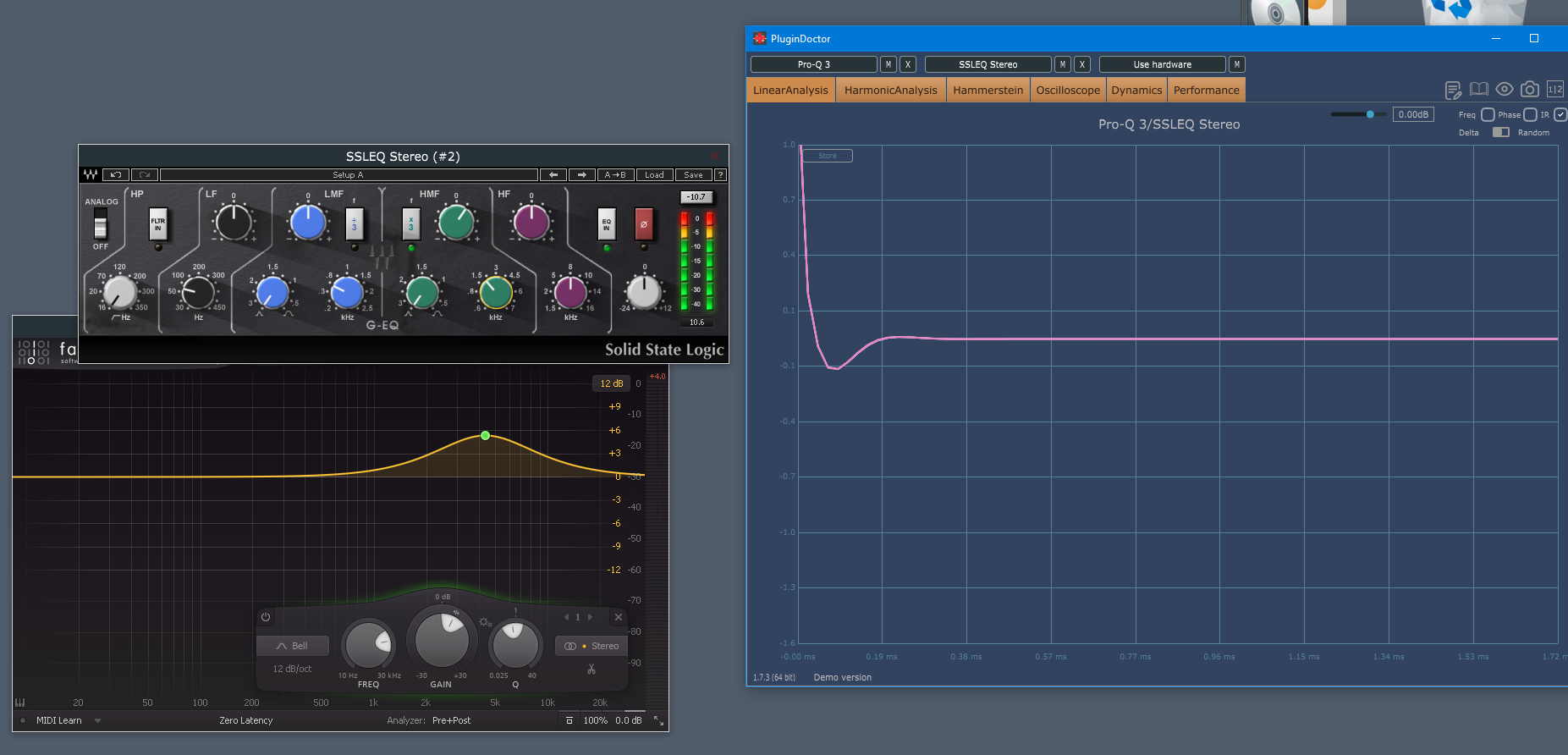Uncheck the IR checkbox in PluginDoctor
The height and width of the screenshot is (755, 1568).
(1560, 115)
